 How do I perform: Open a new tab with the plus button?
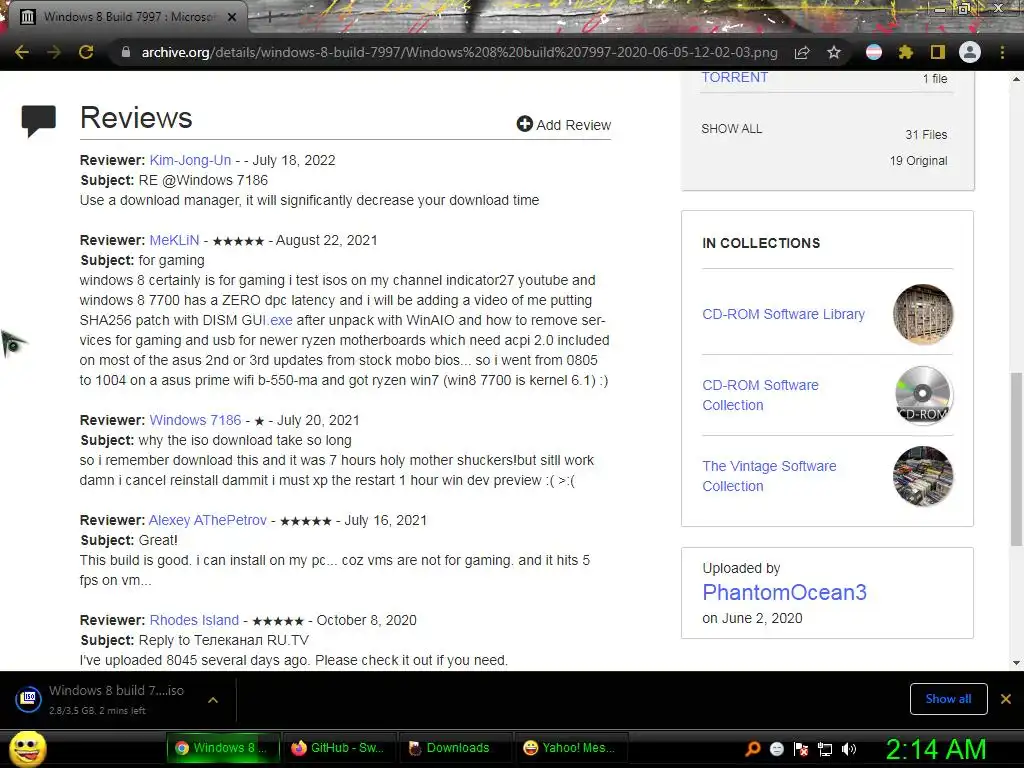pyautogui.click(x=269, y=17)
